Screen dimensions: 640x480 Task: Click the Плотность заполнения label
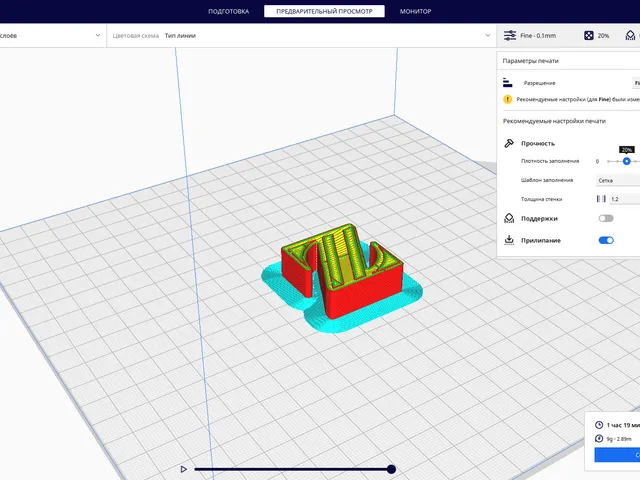pos(550,161)
